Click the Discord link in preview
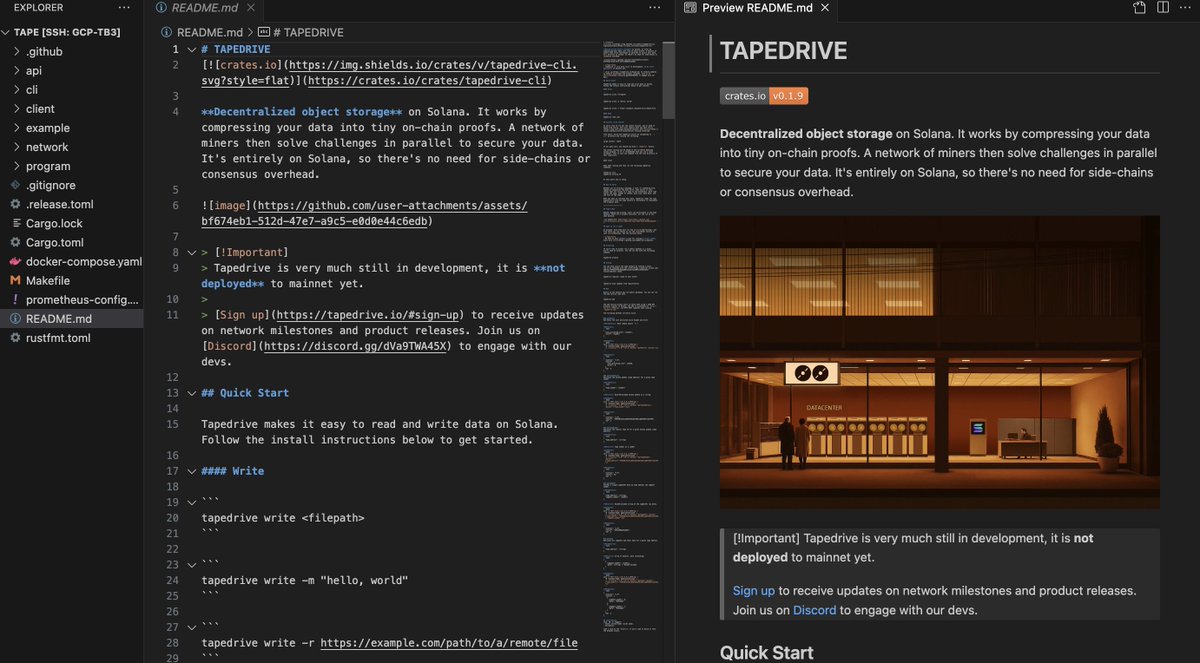The width and height of the screenshot is (1200, 663). (x=814, y=609)
